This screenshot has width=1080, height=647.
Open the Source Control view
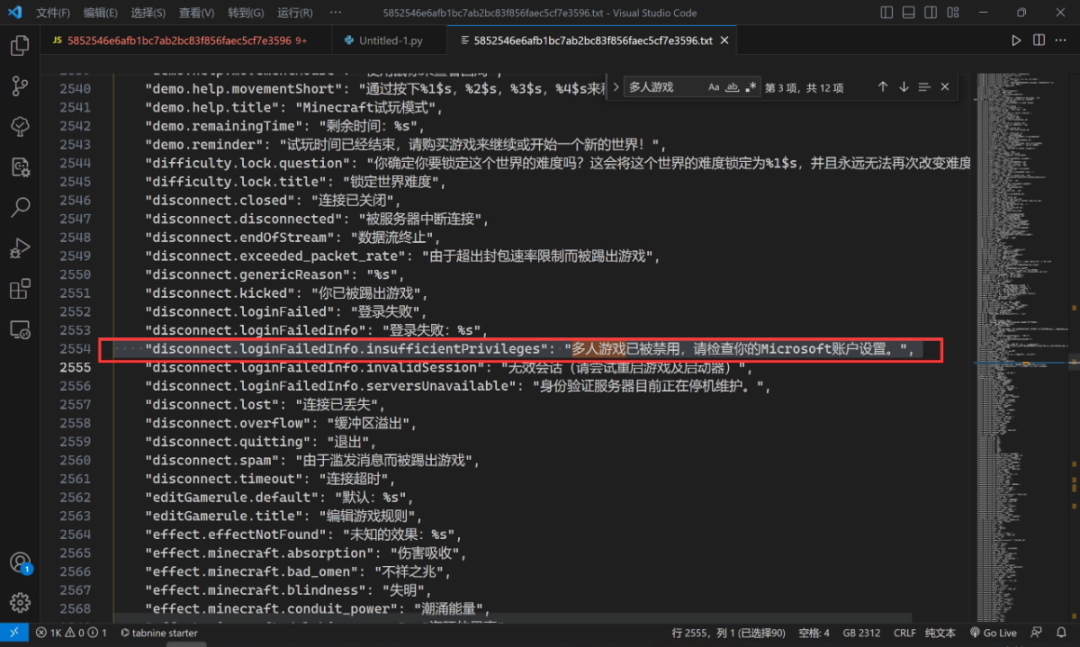[20, 86]
